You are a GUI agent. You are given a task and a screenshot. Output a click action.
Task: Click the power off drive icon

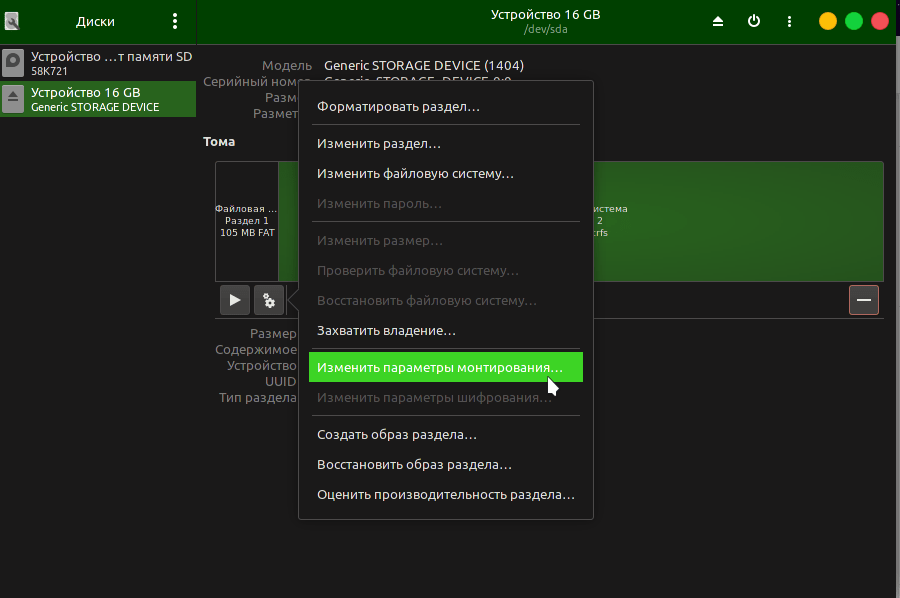(x=754, y=21)
